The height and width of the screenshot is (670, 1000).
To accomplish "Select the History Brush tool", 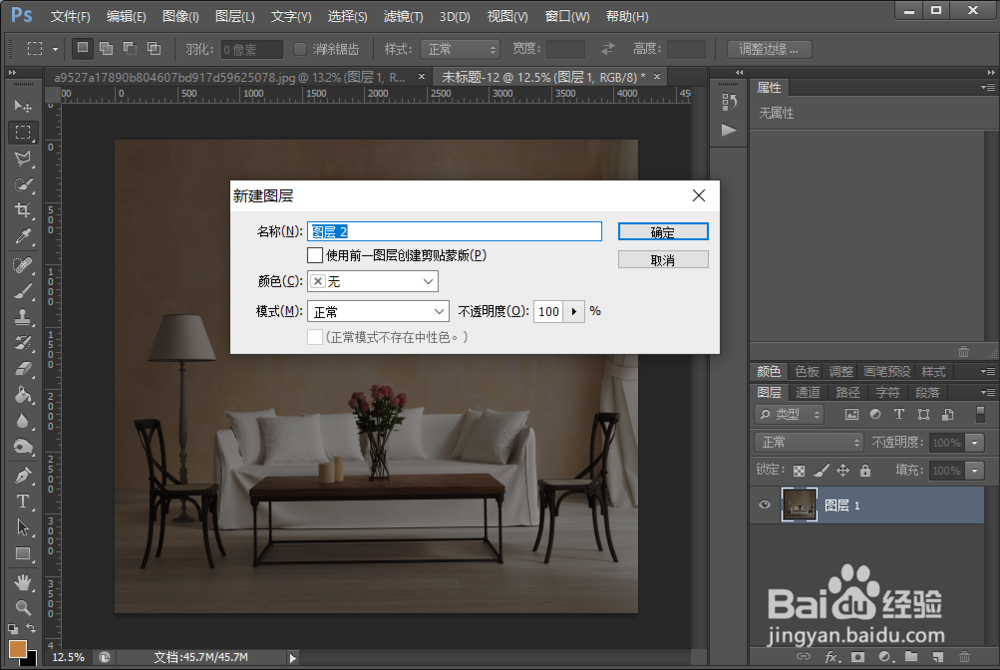I will click(x=23, y=343).
